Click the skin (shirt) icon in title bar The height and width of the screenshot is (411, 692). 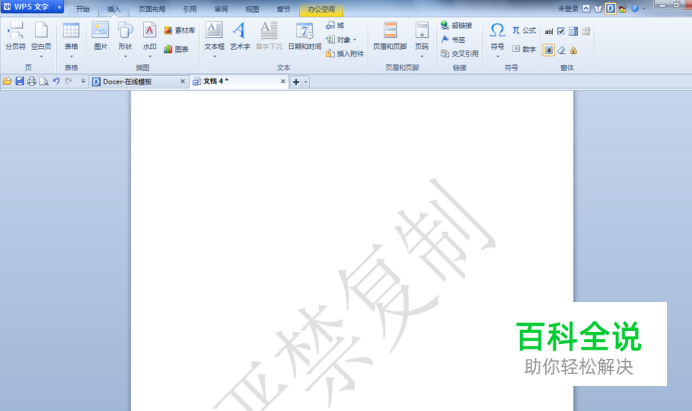tap(598, 8)
